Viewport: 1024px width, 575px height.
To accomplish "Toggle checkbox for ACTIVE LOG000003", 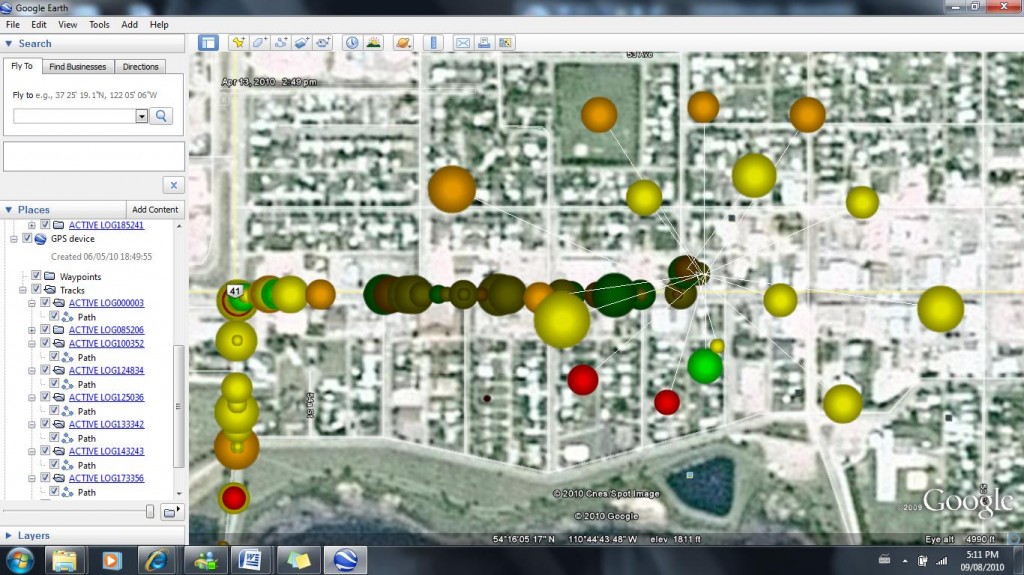I will click(45, 303).
